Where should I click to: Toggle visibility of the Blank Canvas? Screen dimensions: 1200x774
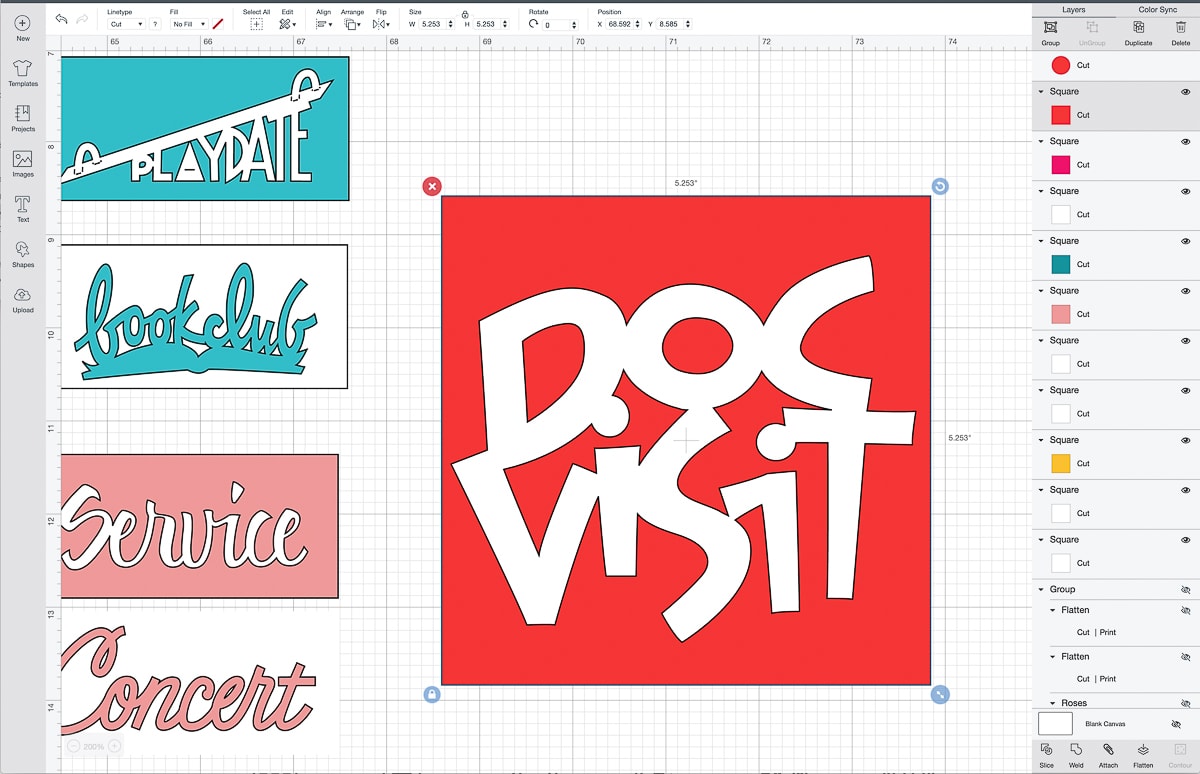[x=1175, y=724]
